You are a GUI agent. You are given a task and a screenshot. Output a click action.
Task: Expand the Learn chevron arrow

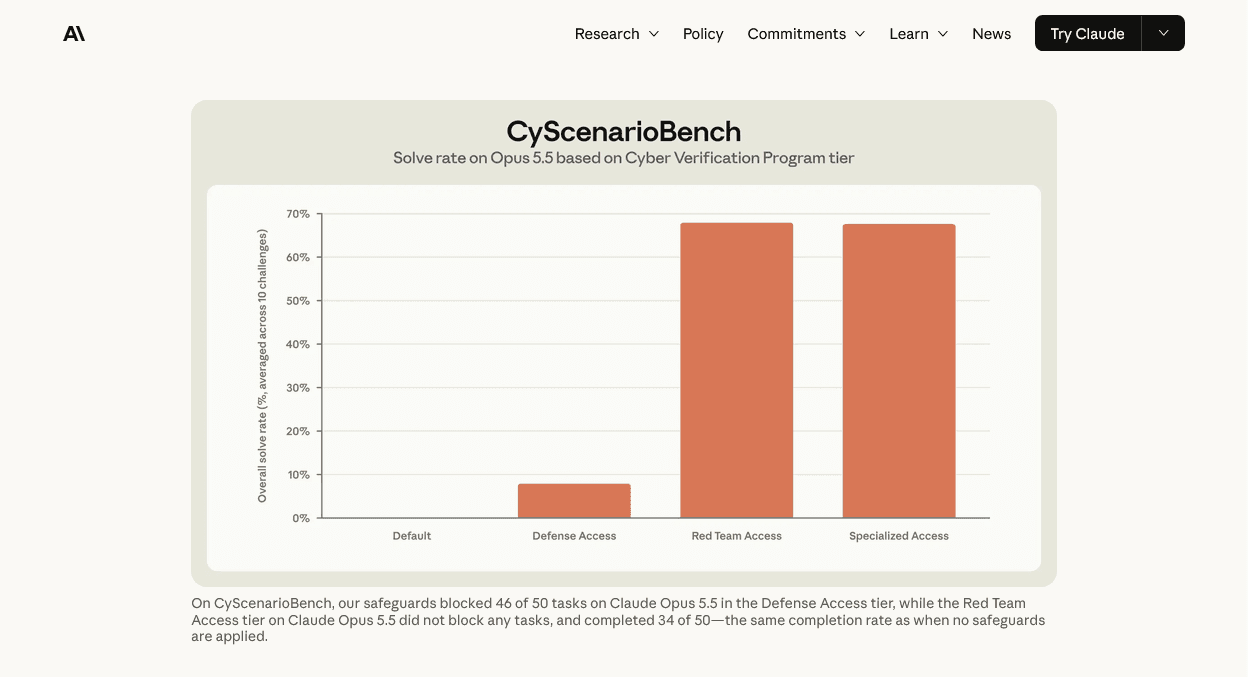(x=942, y=34)
